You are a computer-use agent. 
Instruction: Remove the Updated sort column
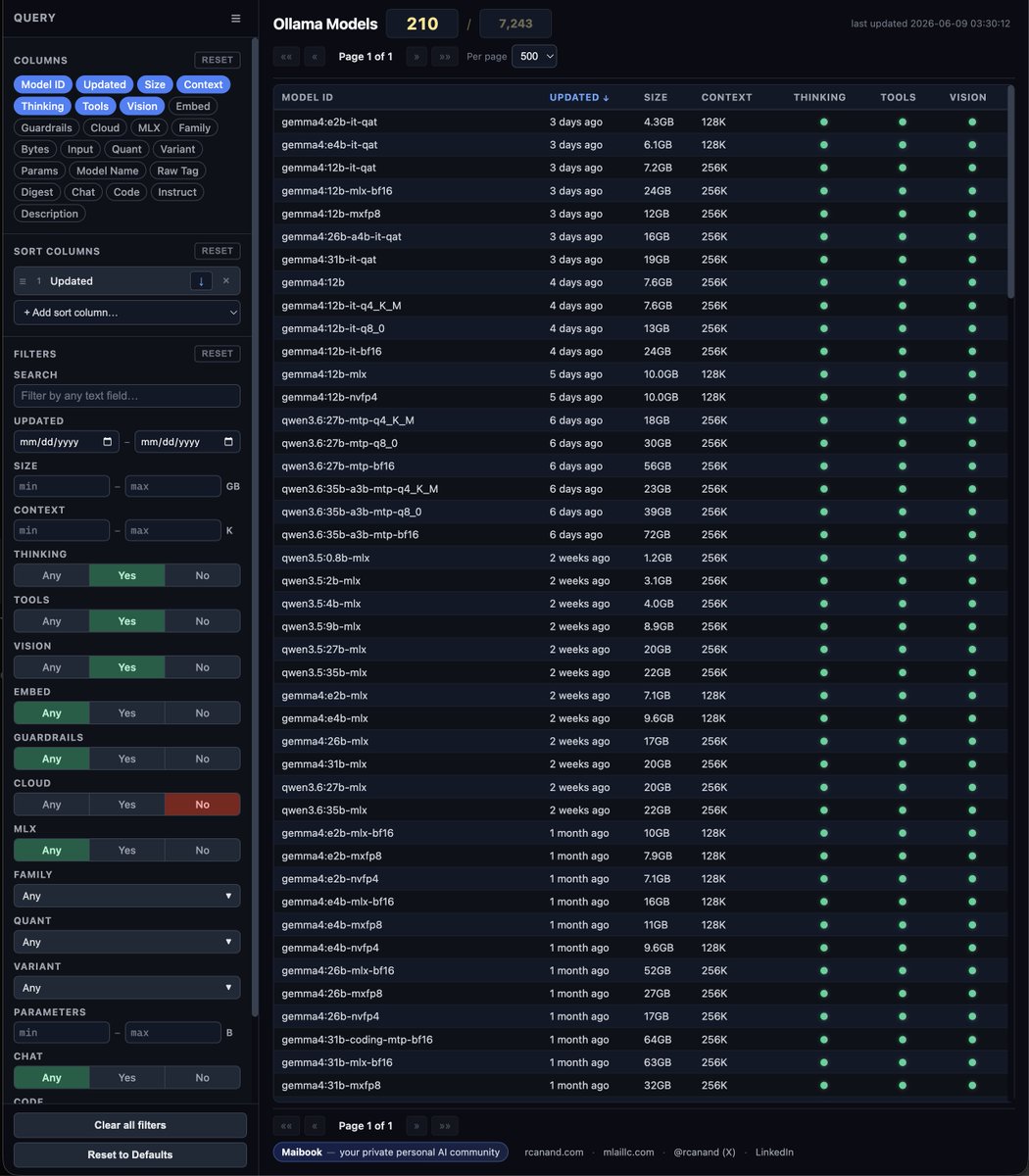coord(225,280)
